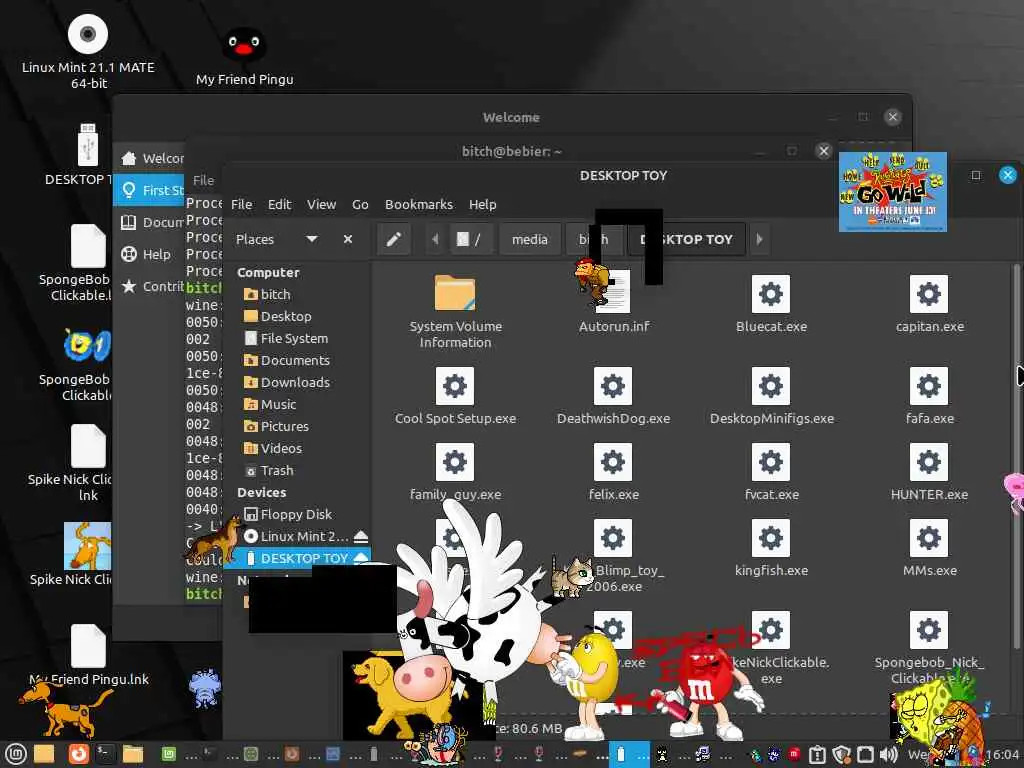Select the felix.exe file icon
Screen dimensions: 1024x768
point(613,462)
